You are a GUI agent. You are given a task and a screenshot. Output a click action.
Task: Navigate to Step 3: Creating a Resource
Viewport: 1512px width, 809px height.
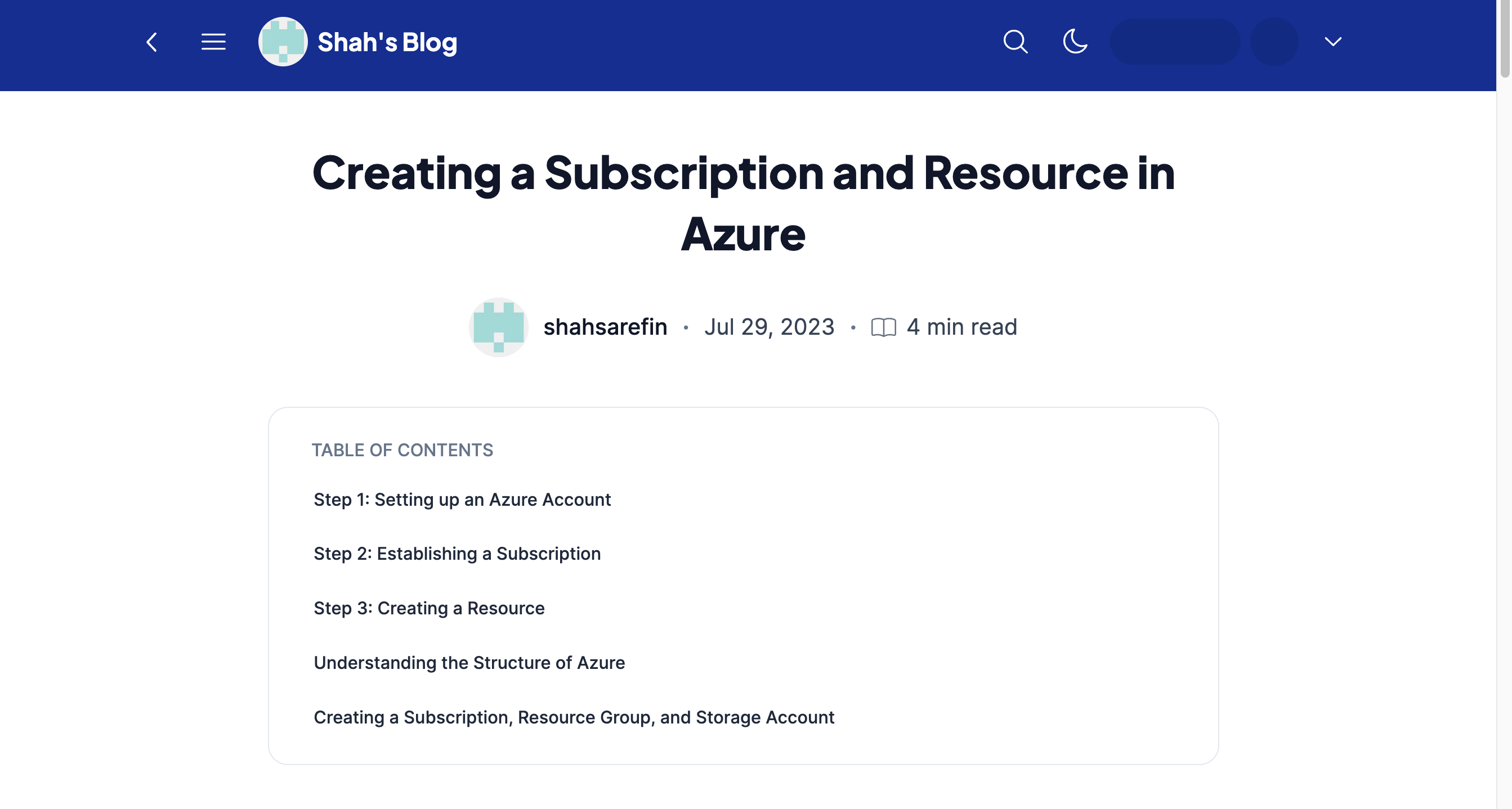[428, 608]
